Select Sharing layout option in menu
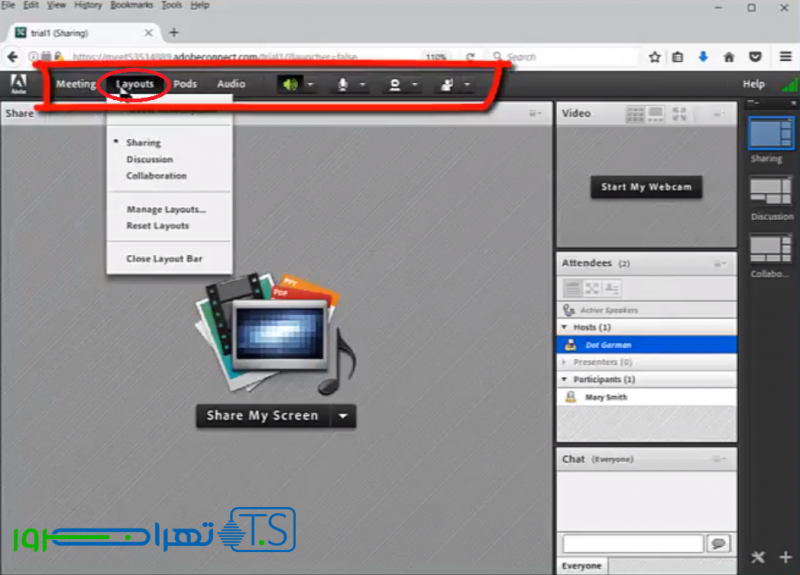Image resolution: width=800 pixels, height=575 pixels. pyautogui.click(x=143, y=143)
